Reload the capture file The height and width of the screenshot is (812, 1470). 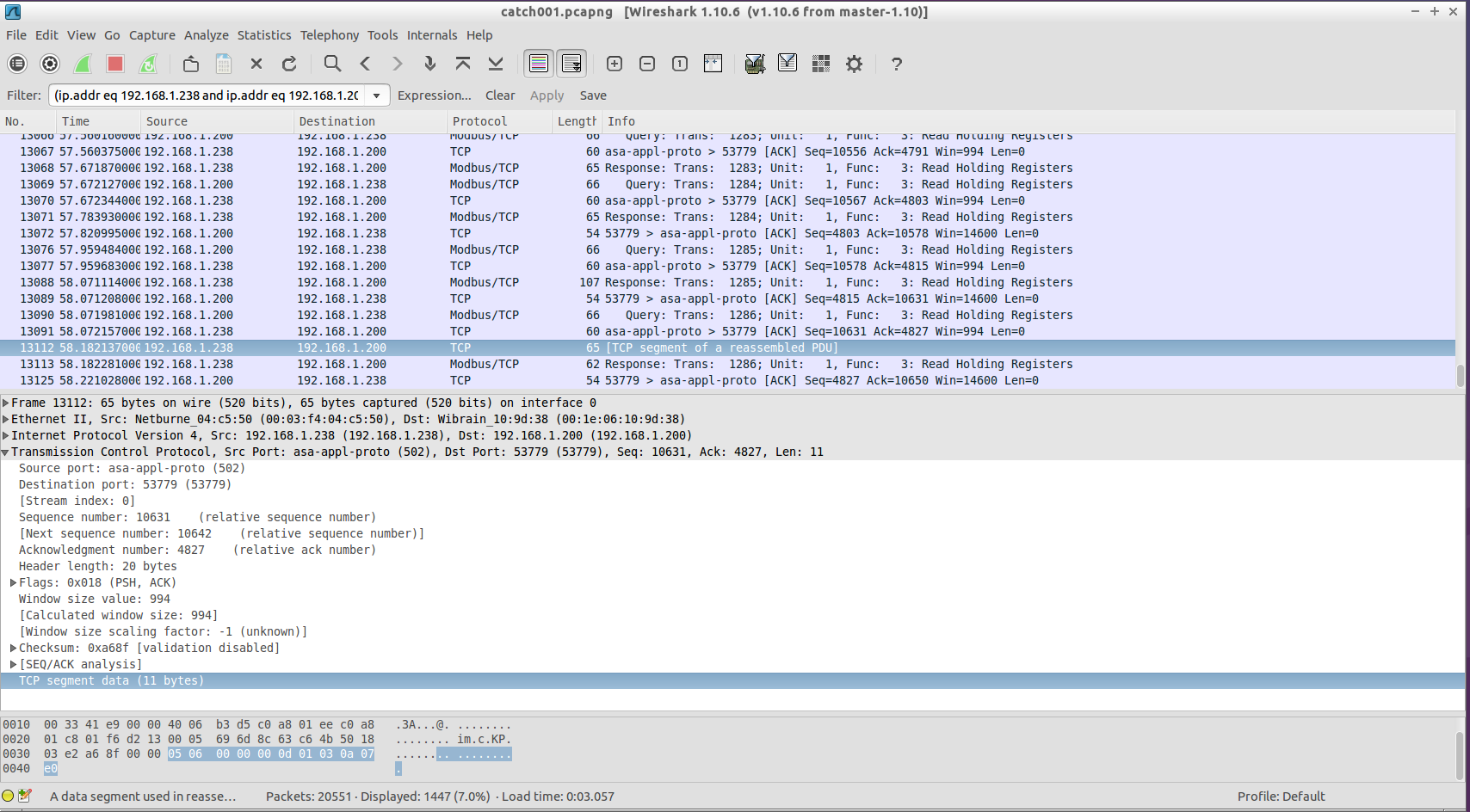coord(289,64)
